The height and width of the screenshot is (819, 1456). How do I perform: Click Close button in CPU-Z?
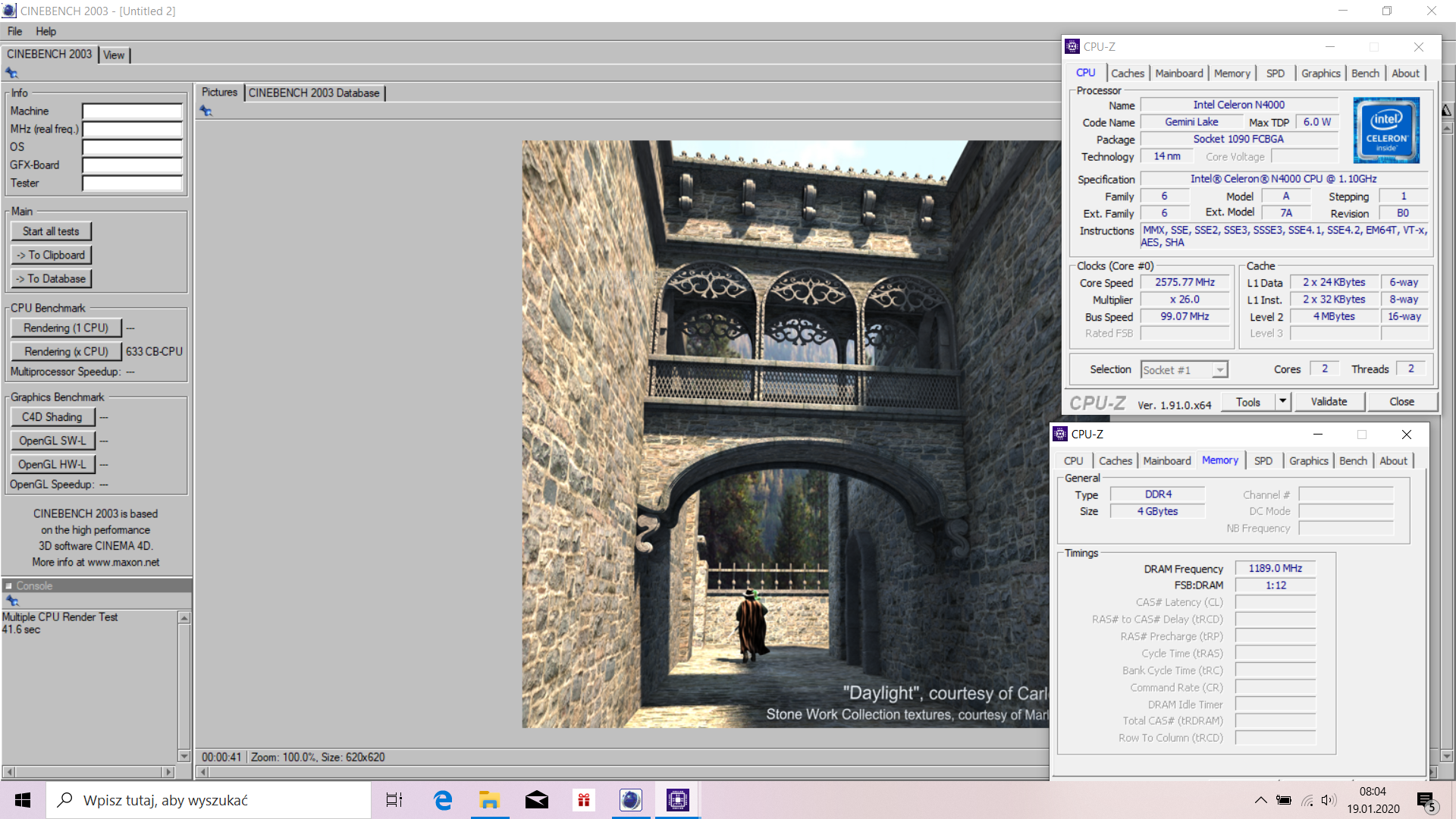(x=1401, y=401)
